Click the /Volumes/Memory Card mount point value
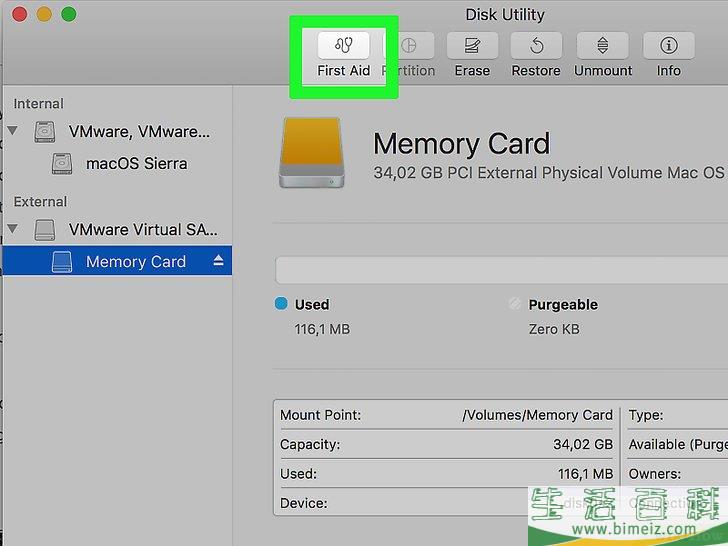This screenshot has height=546, width=728. coord(538,415)
